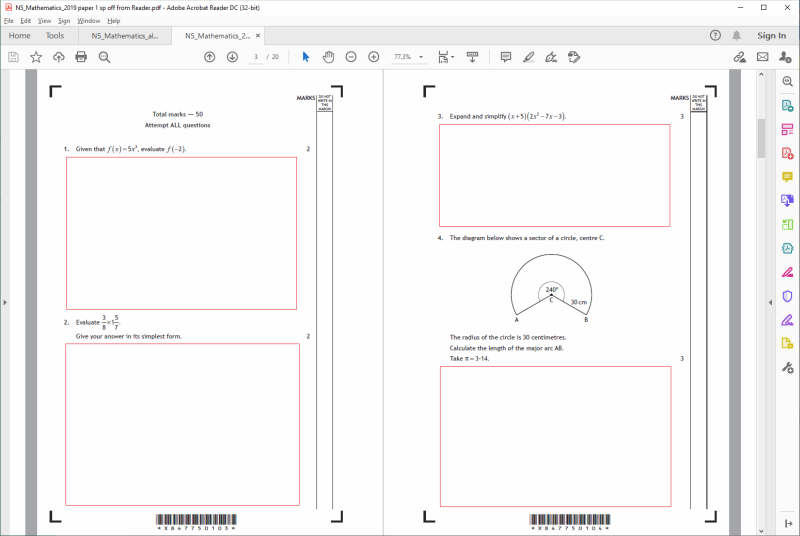Collapse the tools sidebar arrow at bottom
Screen dimensions: 800x536
pyautogui.click(x=787, y=524)
